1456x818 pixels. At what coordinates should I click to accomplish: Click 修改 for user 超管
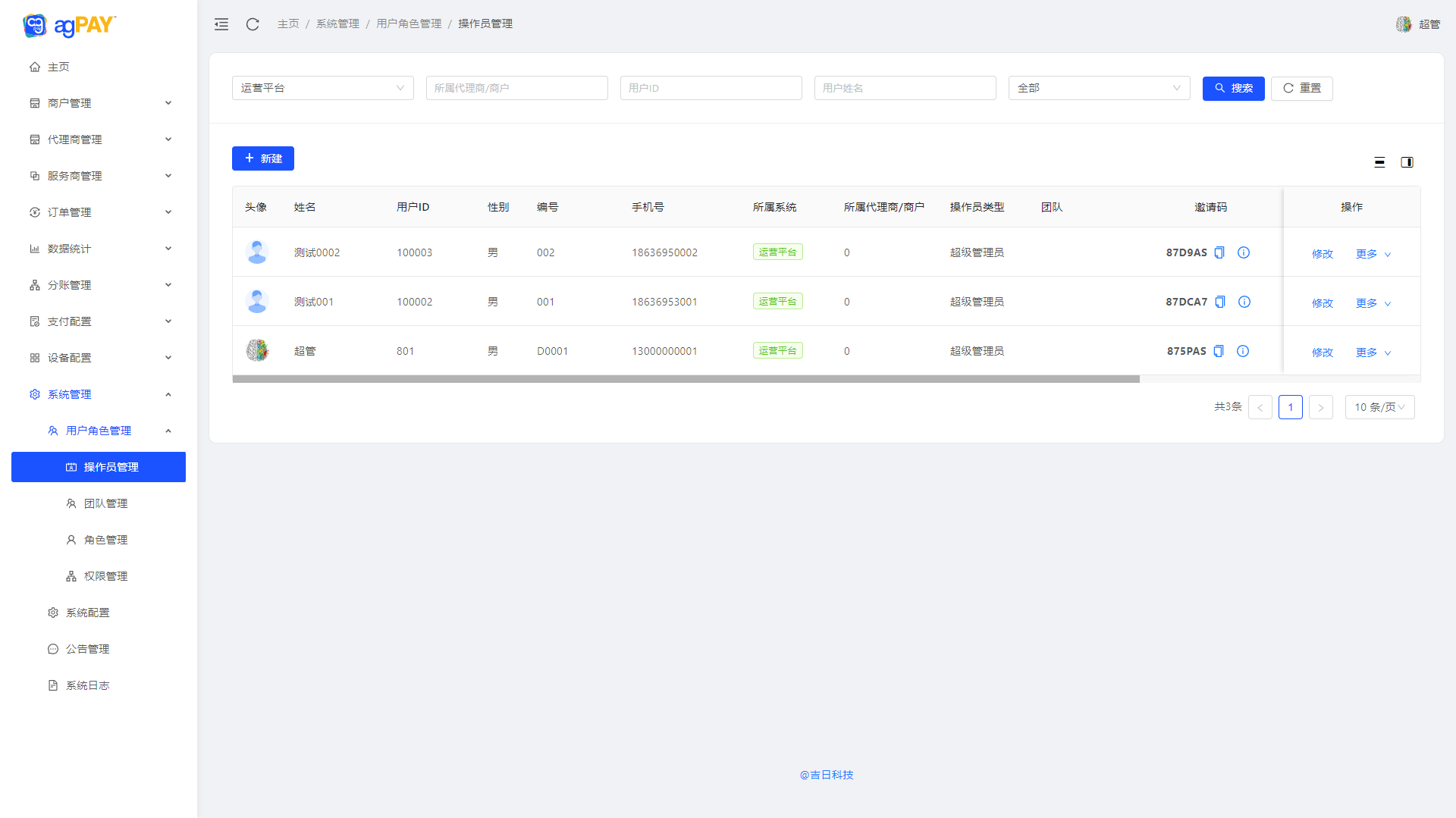pos(1323,353)
